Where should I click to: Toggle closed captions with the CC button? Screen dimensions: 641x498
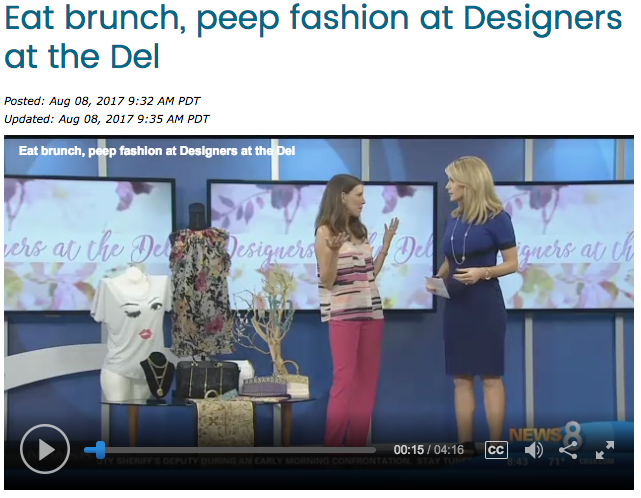[x=496, y=450]
